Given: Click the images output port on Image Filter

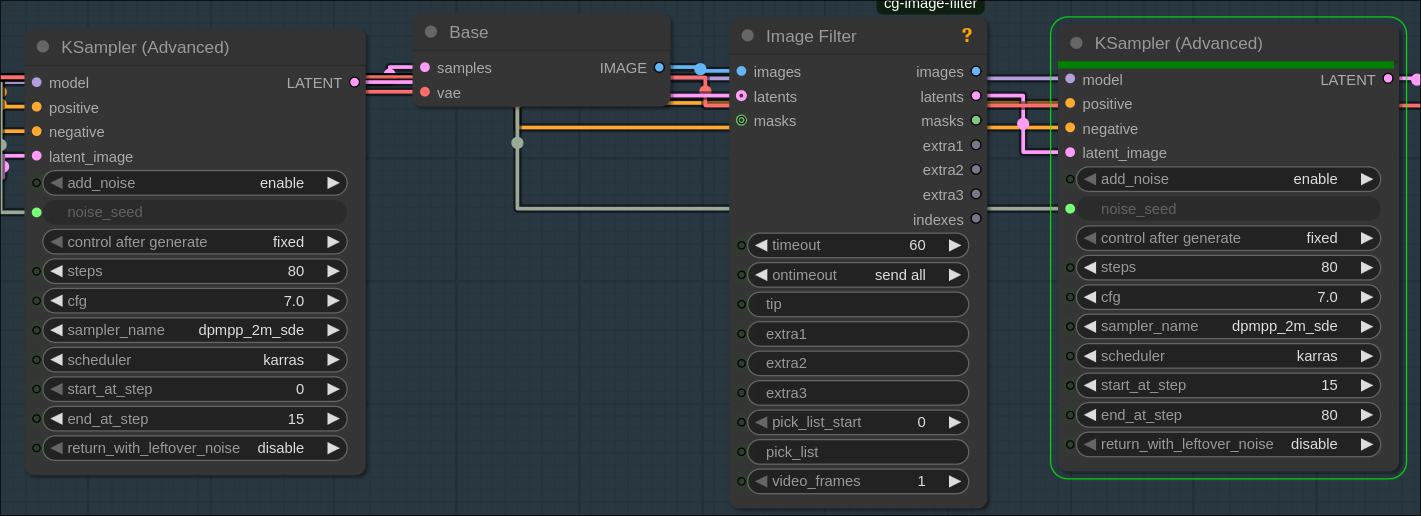Looking at the screenshot, I should click(x=976, y=72).
